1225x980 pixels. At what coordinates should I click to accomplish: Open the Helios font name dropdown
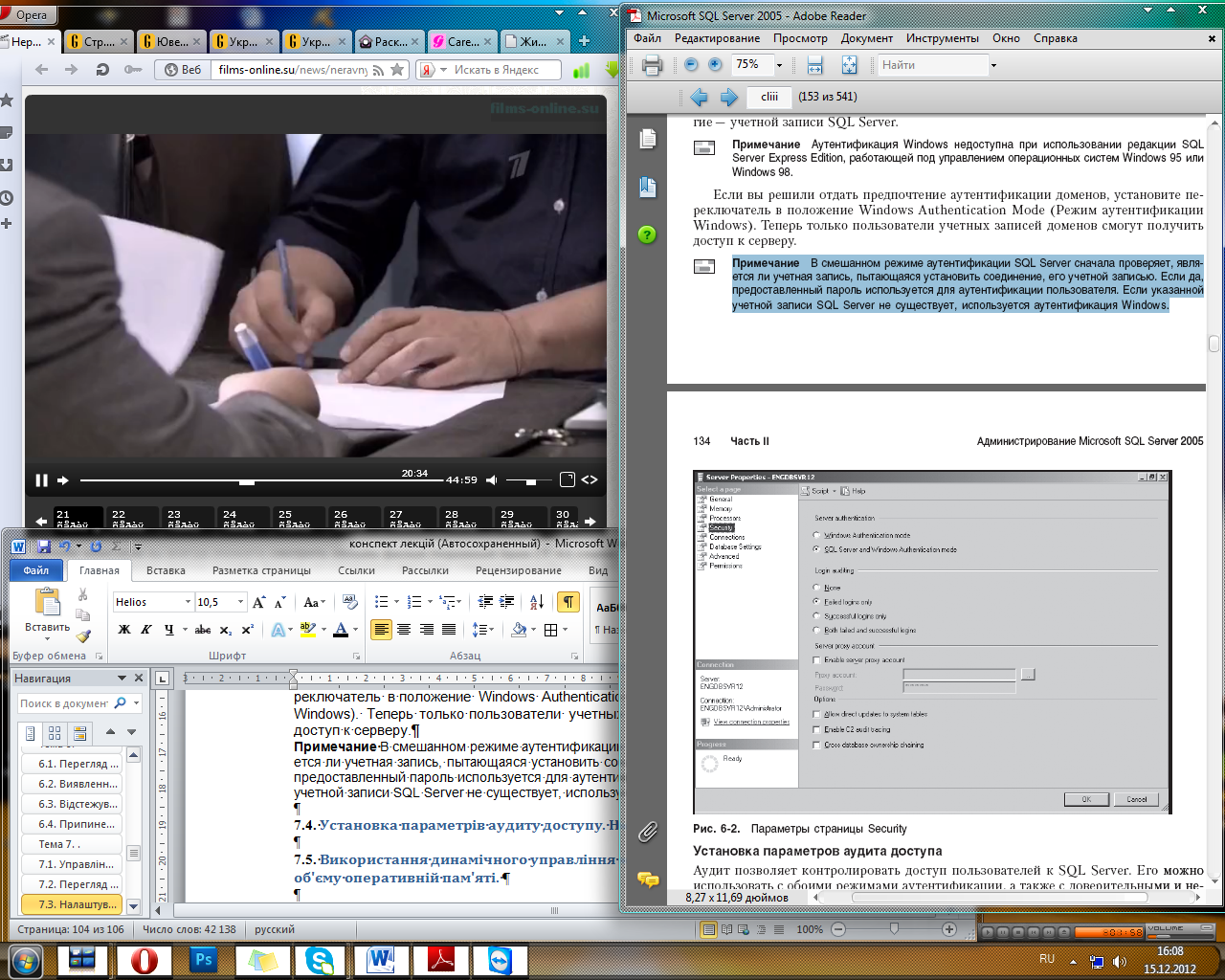[x=187, y=602]
